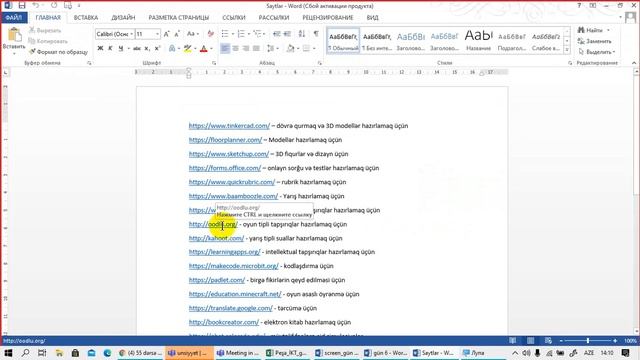
Task: Switch to the ССЫЛКИ tab
Action: 234,18
